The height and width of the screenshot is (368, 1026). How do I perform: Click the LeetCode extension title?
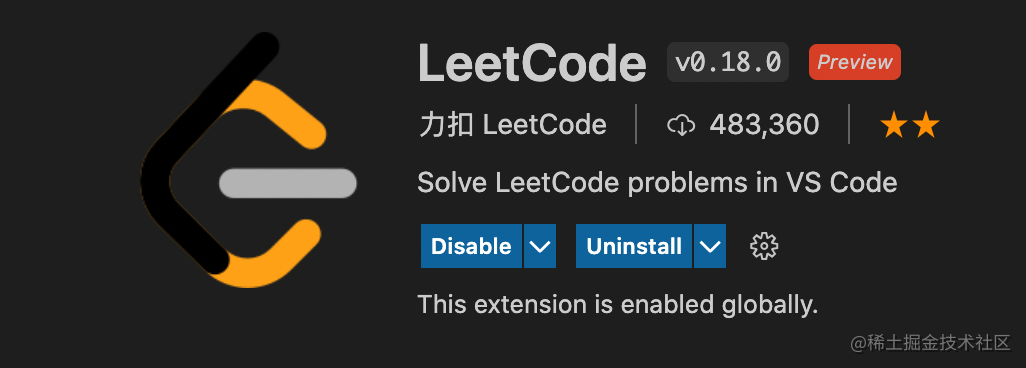pyautogui.click(x=532, y=63)
